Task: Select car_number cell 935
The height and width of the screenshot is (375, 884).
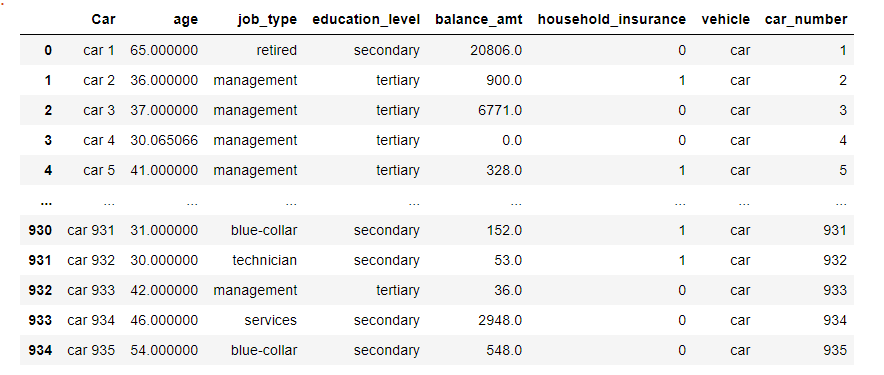Action: click(x=835, y=350)
